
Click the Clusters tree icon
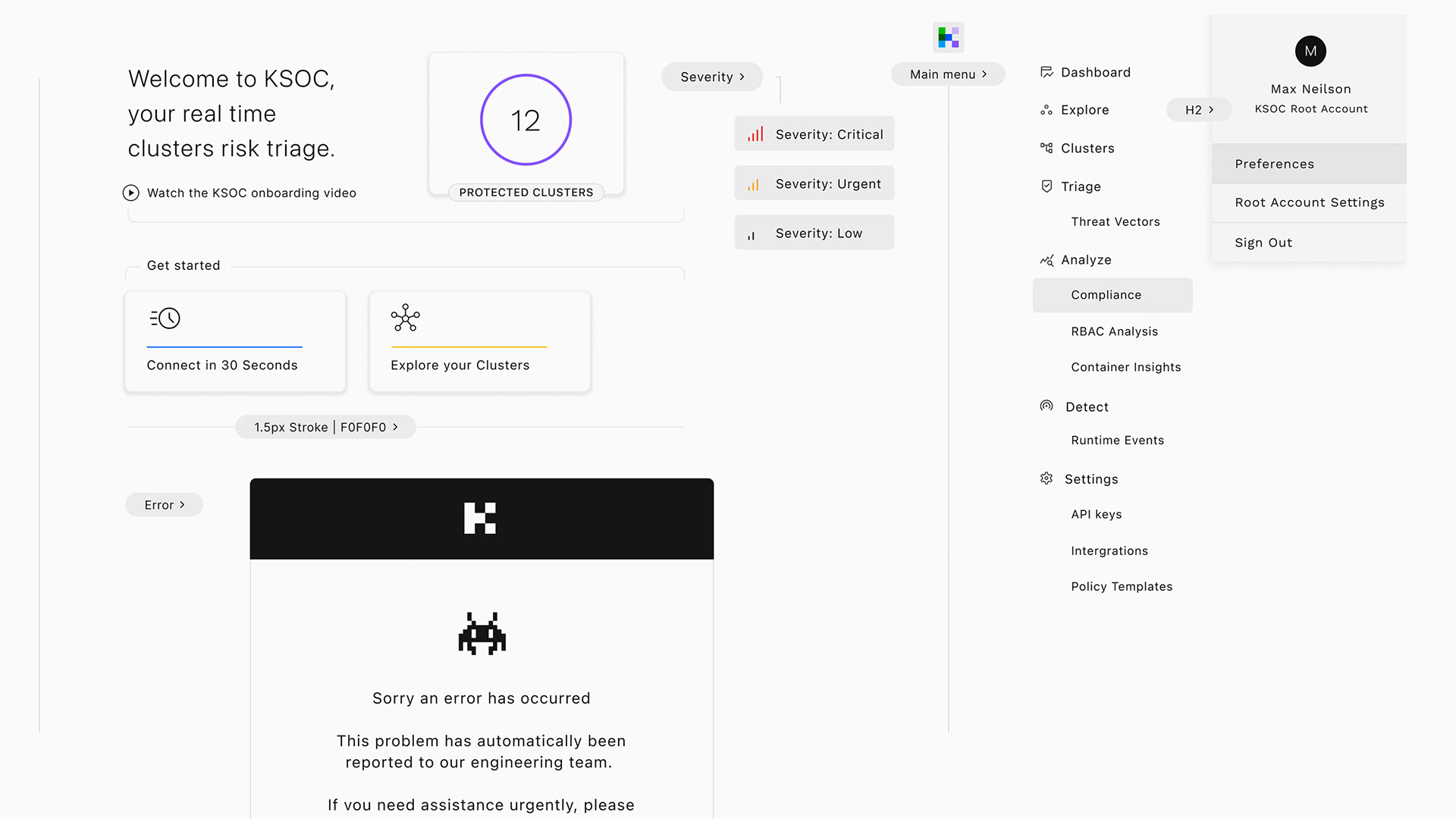(1046, 148)
